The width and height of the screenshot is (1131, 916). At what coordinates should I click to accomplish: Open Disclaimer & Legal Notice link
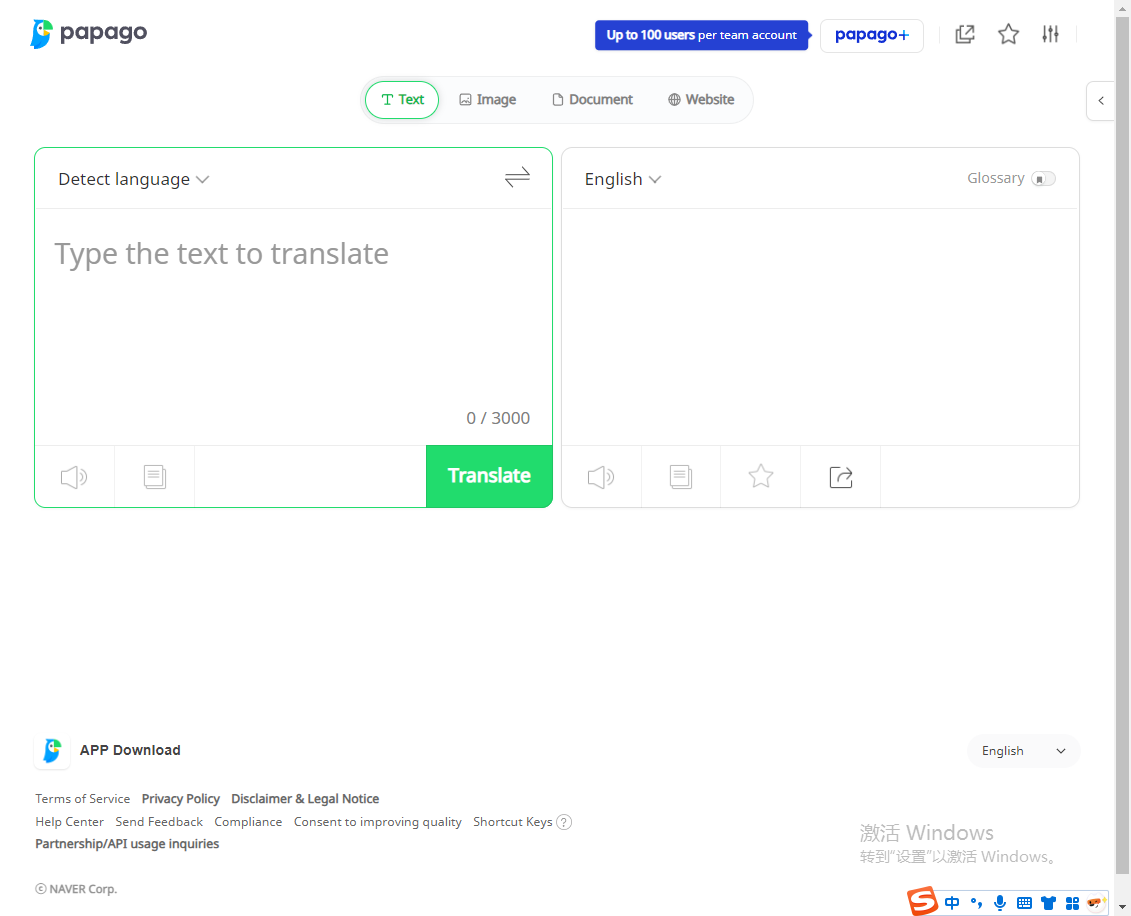pyautogui.click(x=305, y=799)
